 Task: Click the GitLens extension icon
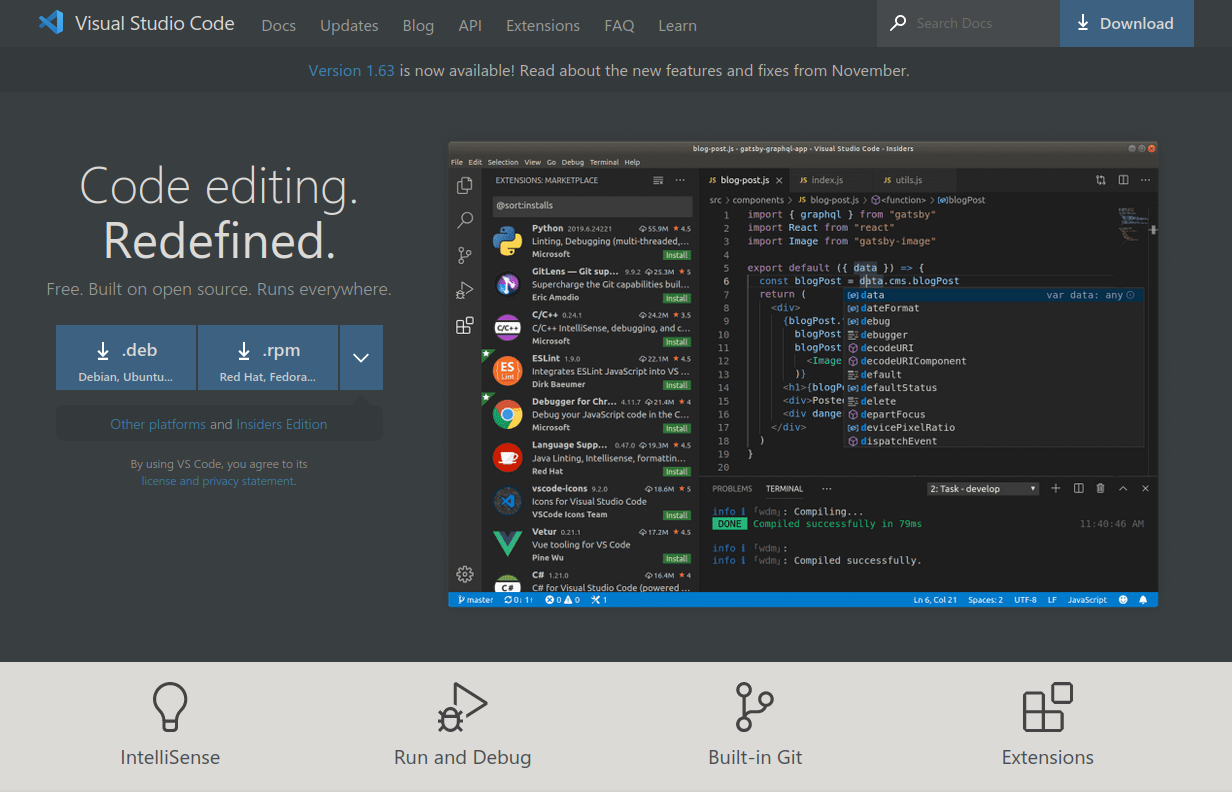[x=508, y=285]
